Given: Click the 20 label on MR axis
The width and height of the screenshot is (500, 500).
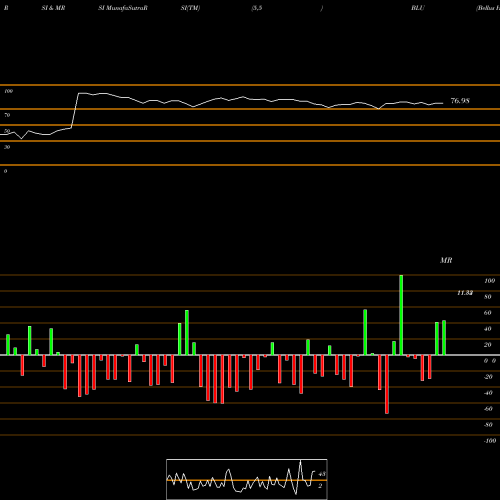Looking at the screenshot, I should (488, 345).
